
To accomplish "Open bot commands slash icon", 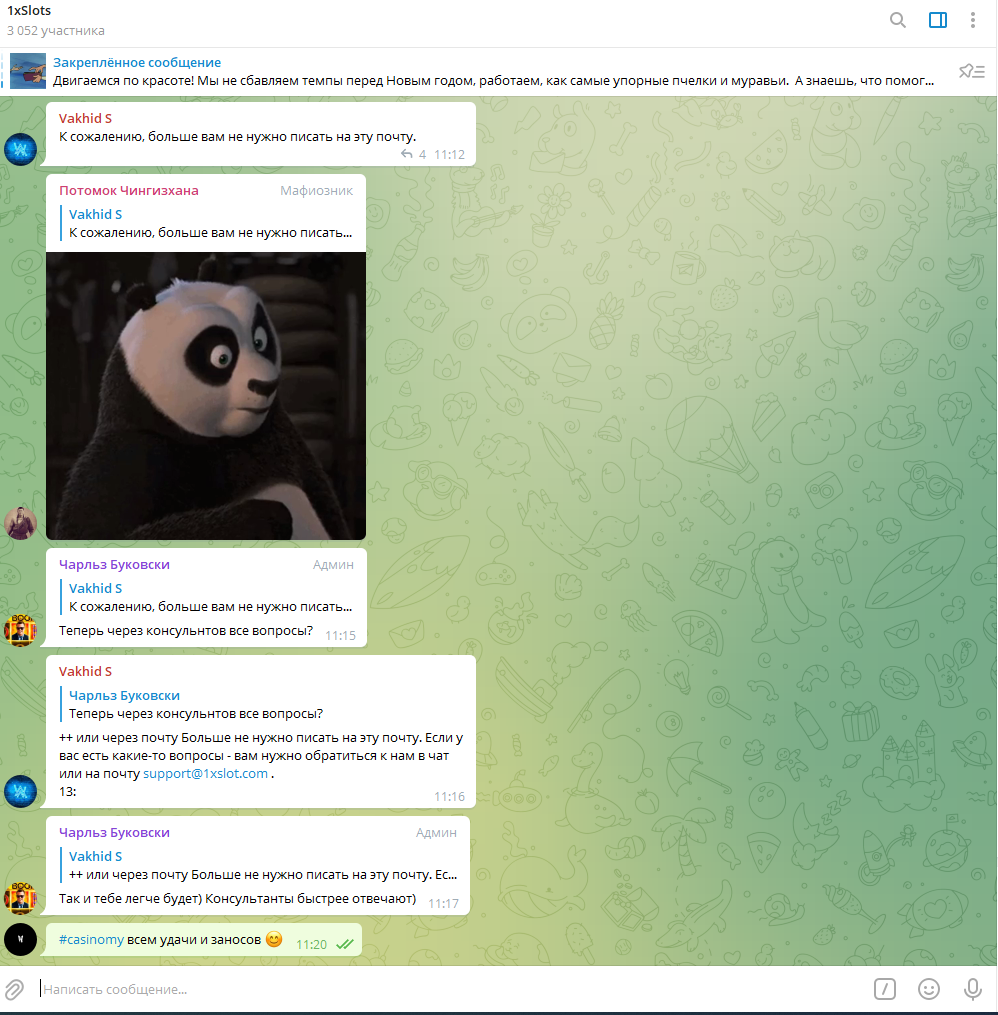I will 885,989.
